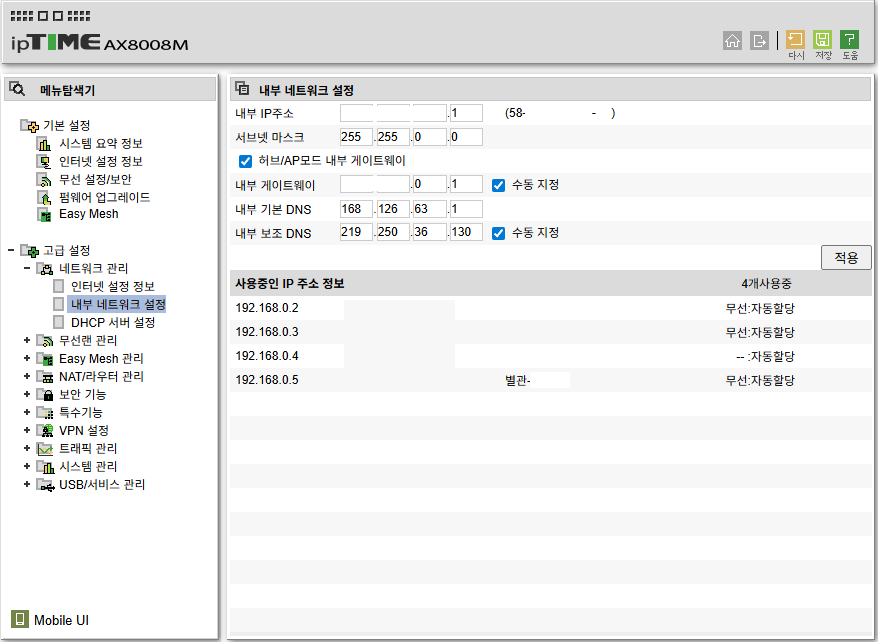This screenshot has height=642, width=878.
Task: Click the 무선랜 관리 folder icon
Action: (45, 340)
